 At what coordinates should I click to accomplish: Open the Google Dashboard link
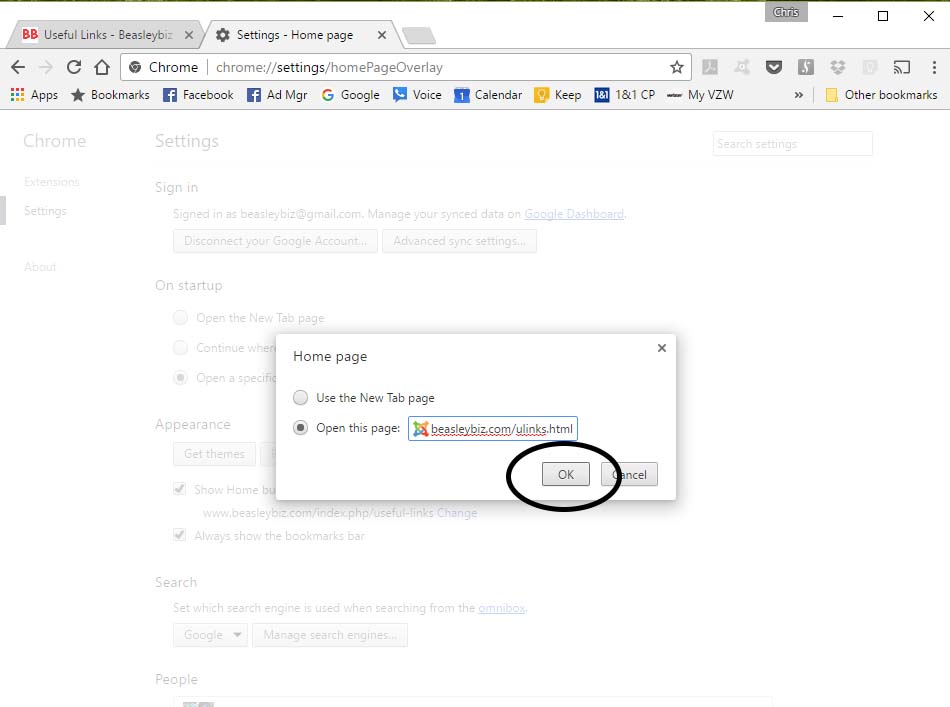click(x=574, y=214)
